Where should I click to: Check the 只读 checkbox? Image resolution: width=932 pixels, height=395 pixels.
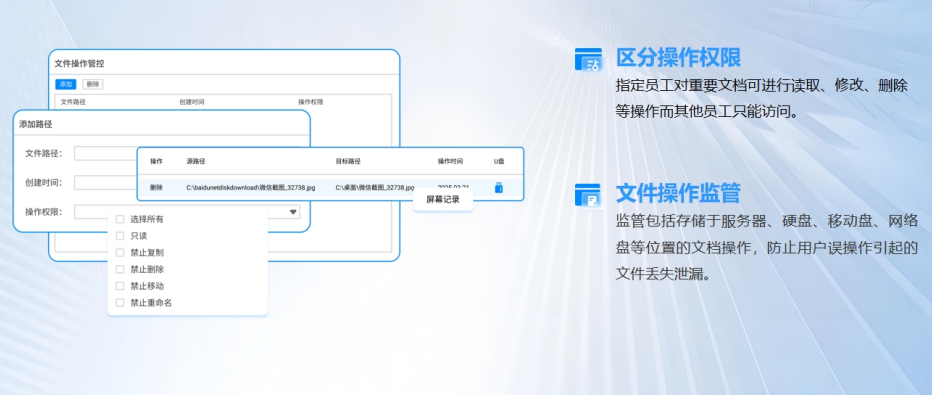[120, 236]
